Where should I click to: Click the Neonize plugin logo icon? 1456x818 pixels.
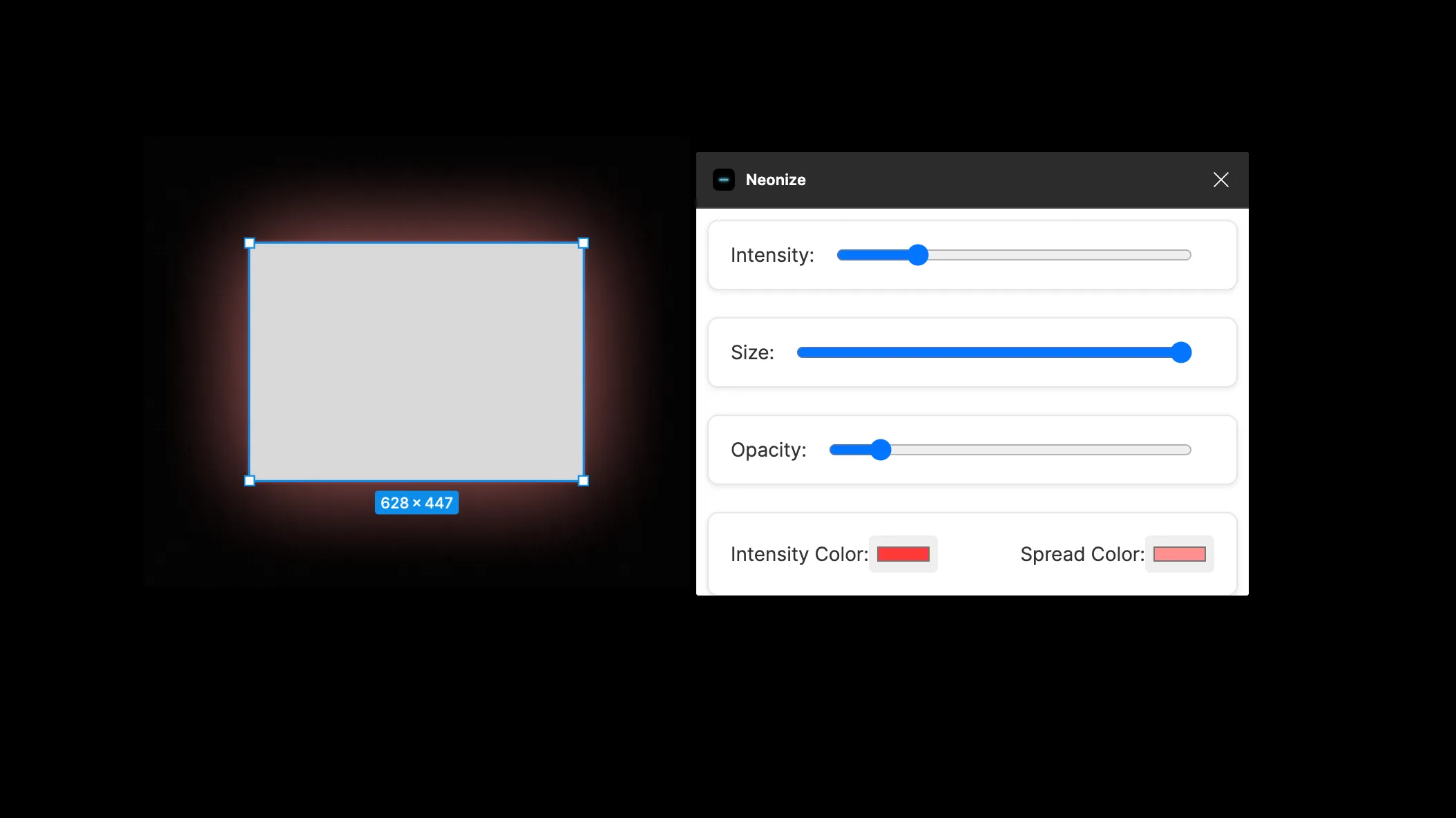(x=723, y=180)
